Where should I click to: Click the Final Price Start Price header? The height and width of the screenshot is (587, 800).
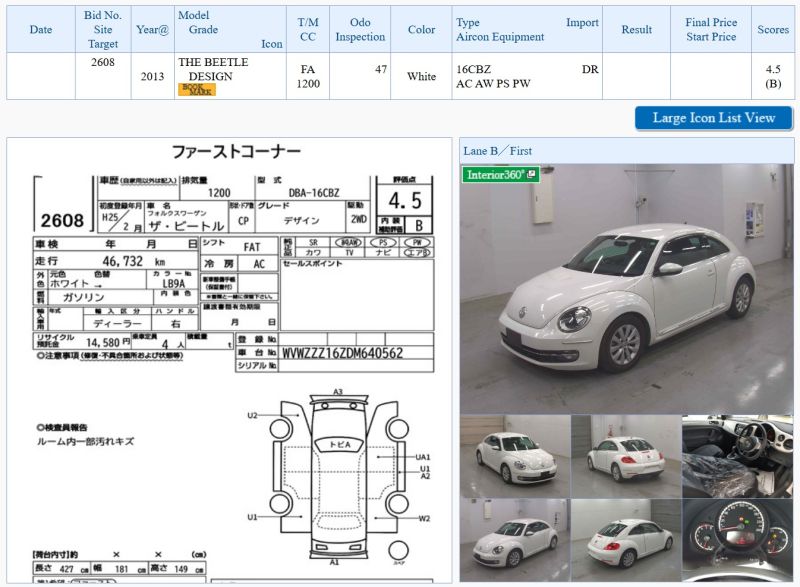[x=711, y=29]
